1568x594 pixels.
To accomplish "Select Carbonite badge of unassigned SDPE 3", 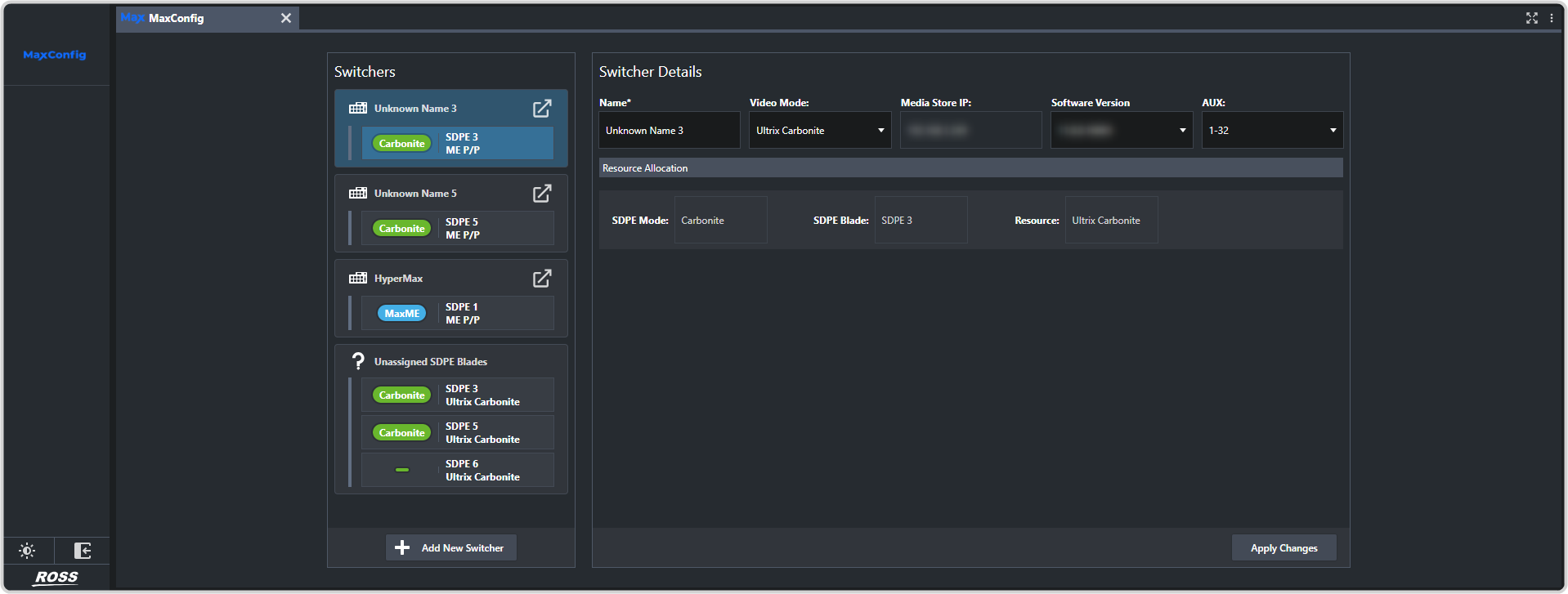I will pyautogui.click(x=402, y=395).
